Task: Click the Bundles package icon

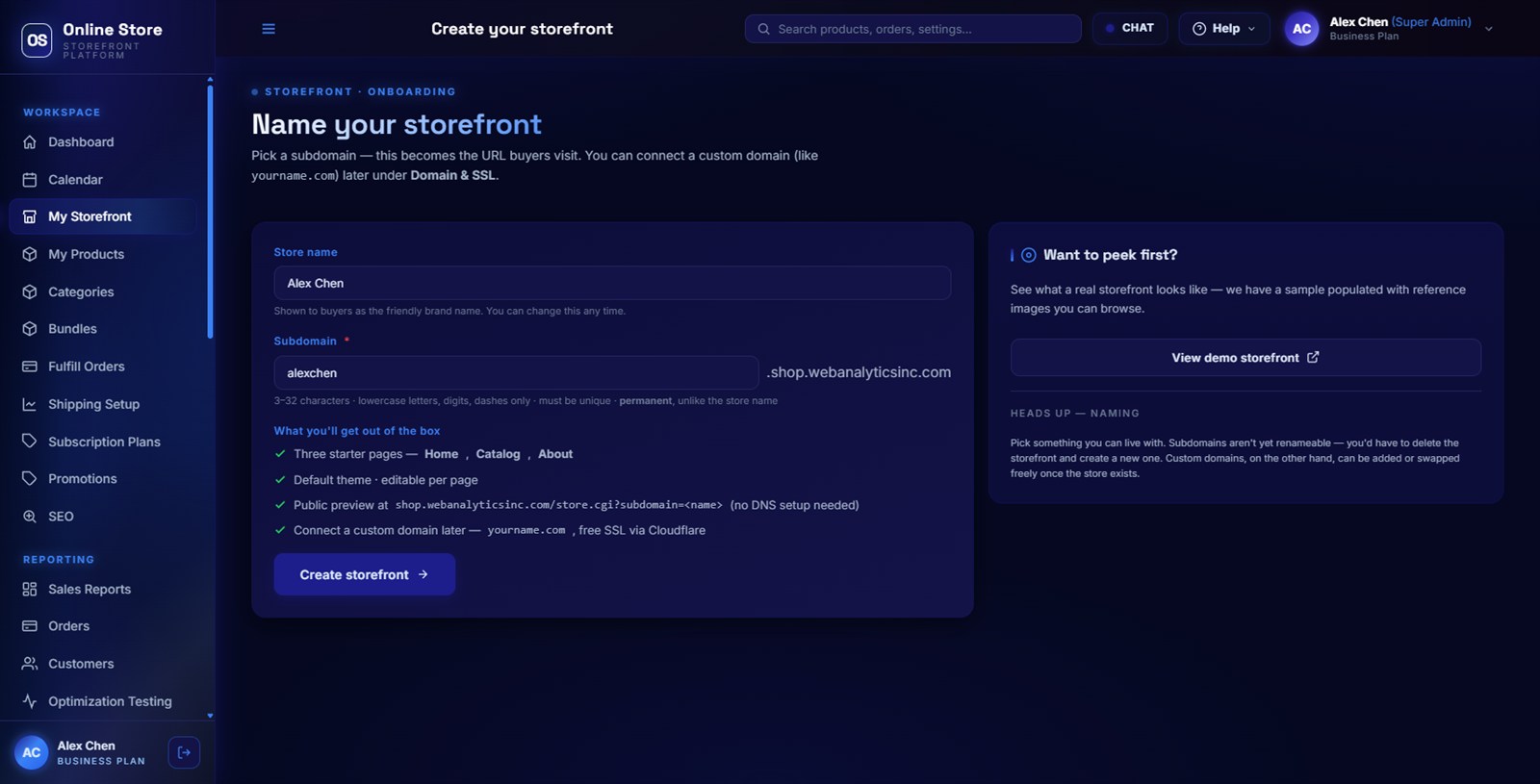Action: point(30,329)
